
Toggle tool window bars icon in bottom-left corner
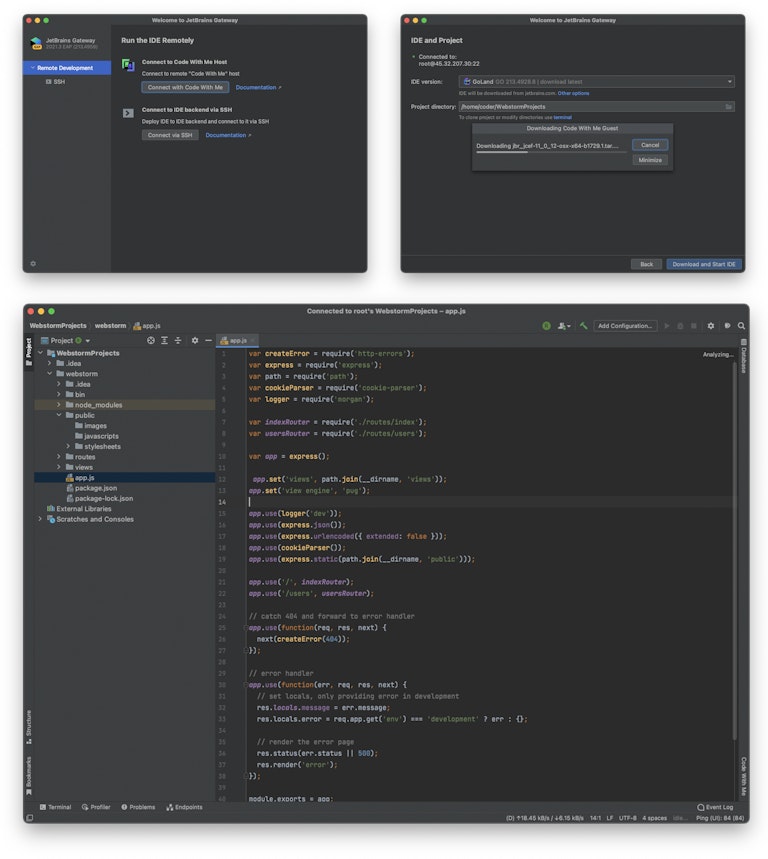30,818
